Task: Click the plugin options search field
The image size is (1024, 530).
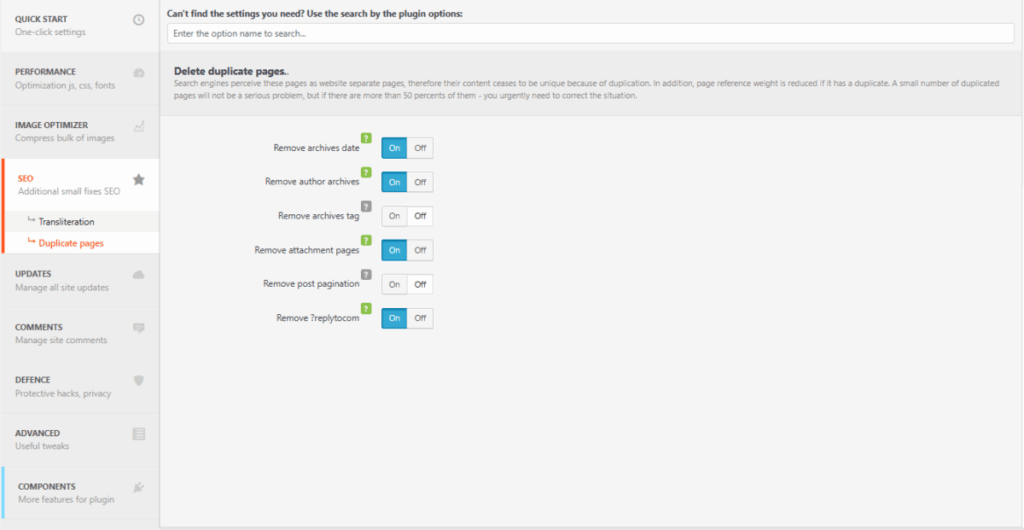Action: (x=590, y=33)
